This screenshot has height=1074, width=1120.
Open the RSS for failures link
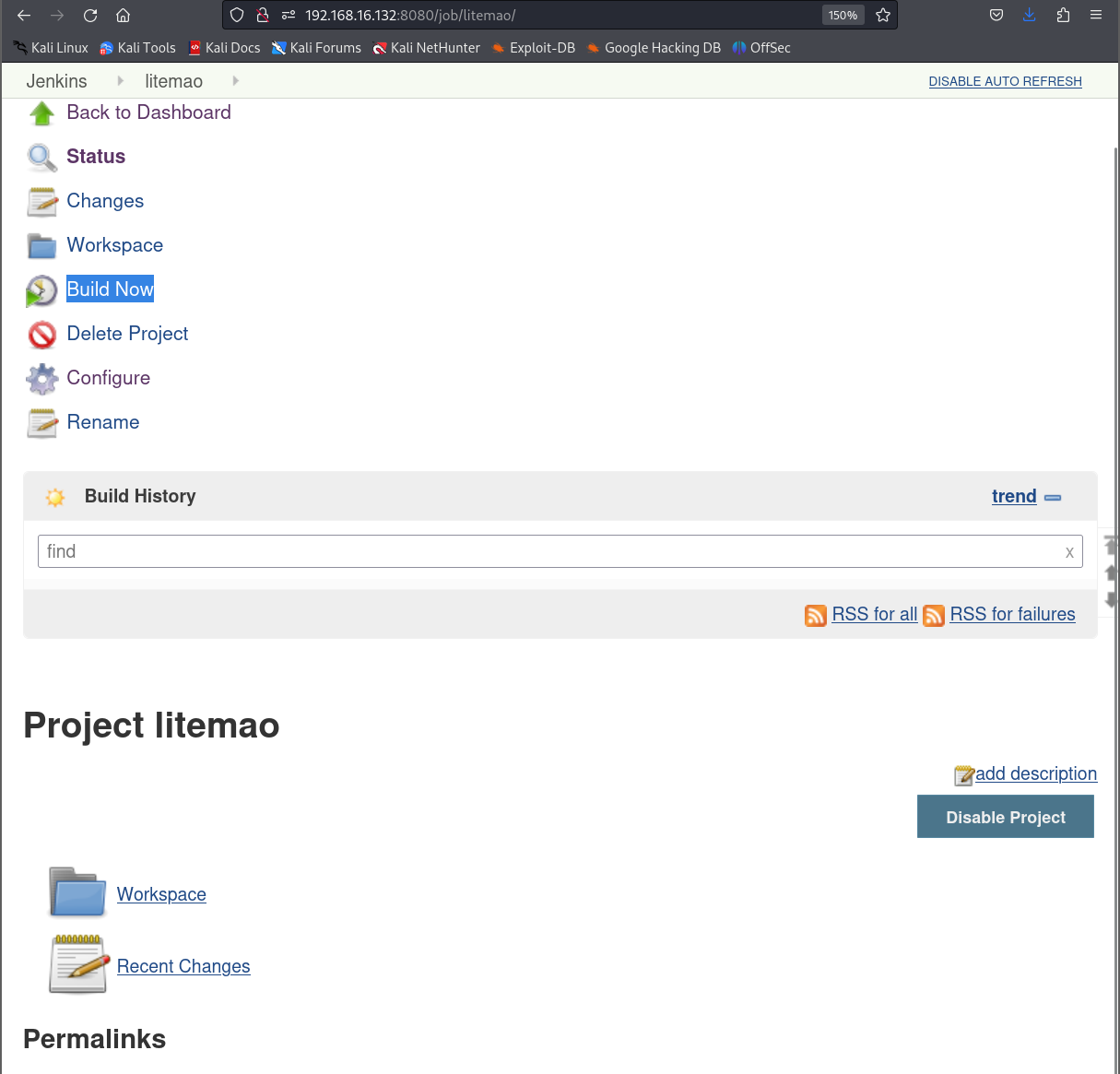[1012, 614]
